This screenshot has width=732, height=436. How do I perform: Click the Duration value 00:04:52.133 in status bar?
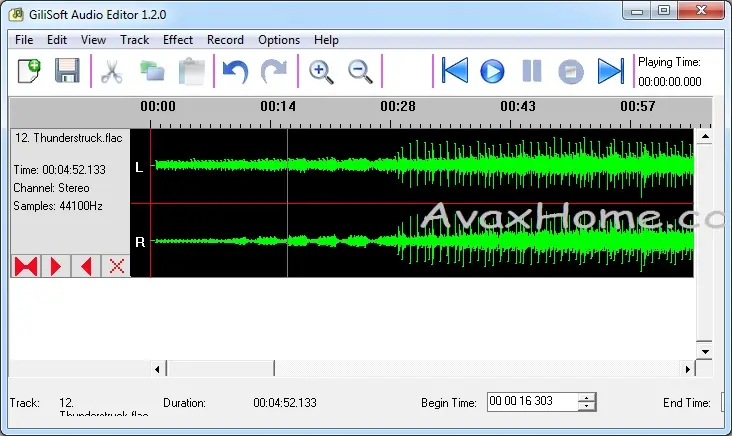point(285,403)
